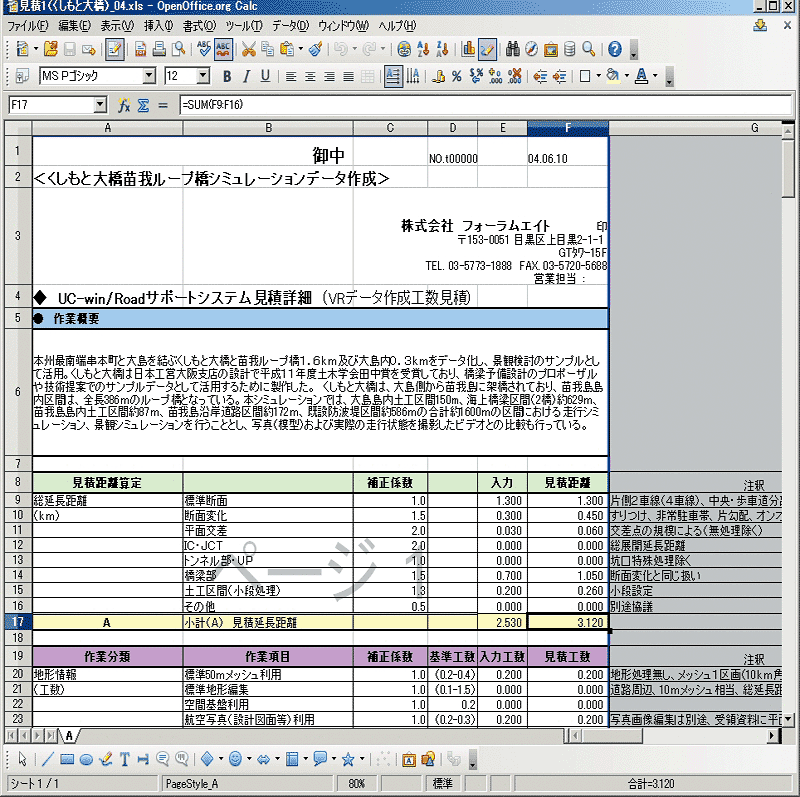Toggle AutoSpellcheck icon

click(x=223, y=49)
